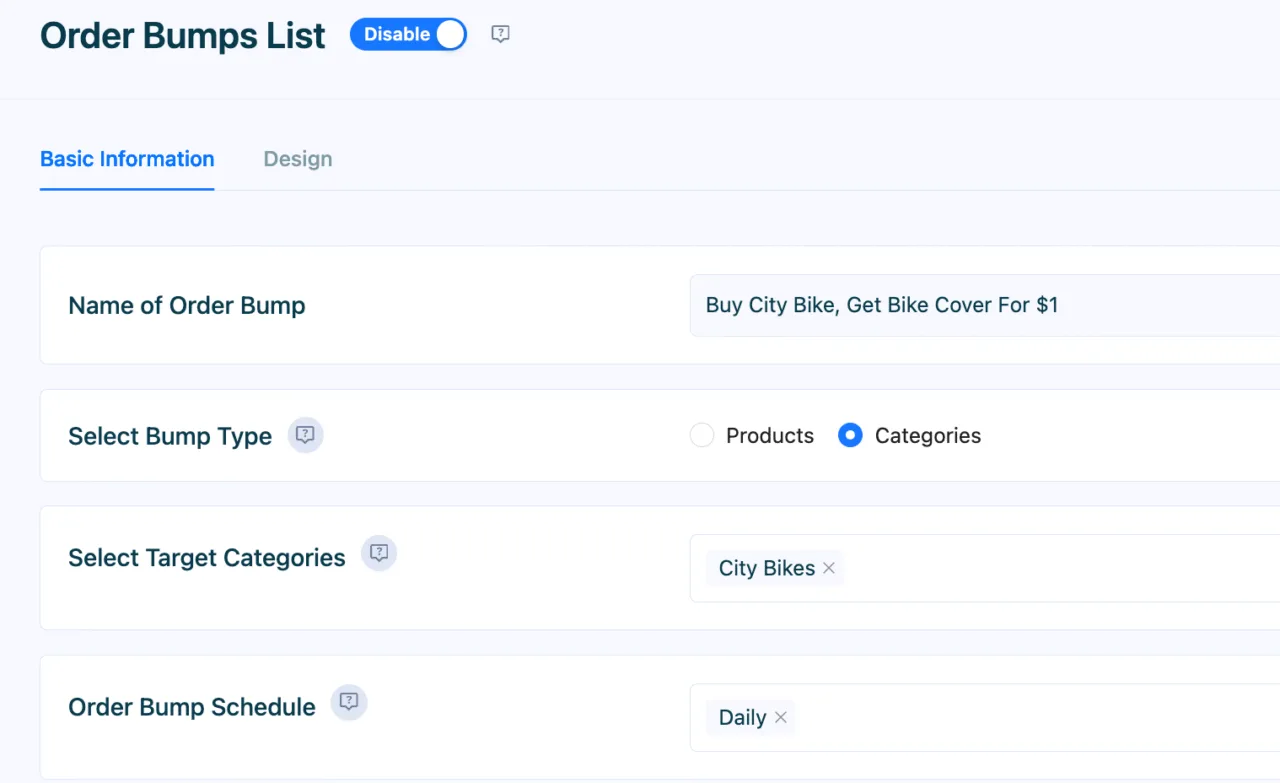This screenshot has width=1280, height=783.
Task: Open help tooltip for Select Bump Type
Action: click(306, 435)
